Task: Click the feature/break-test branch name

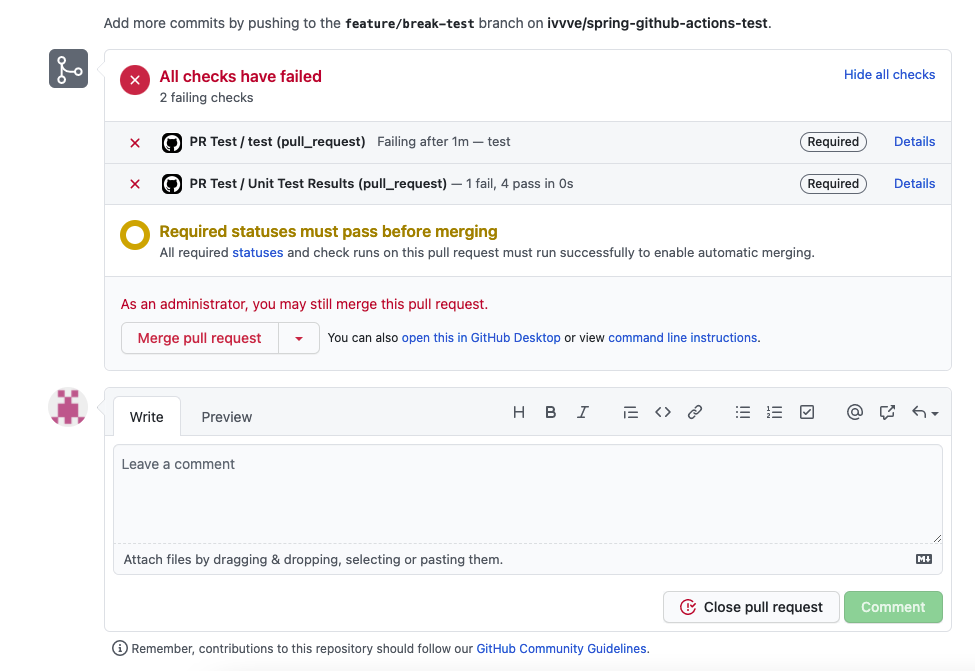Action: [410, 24]
